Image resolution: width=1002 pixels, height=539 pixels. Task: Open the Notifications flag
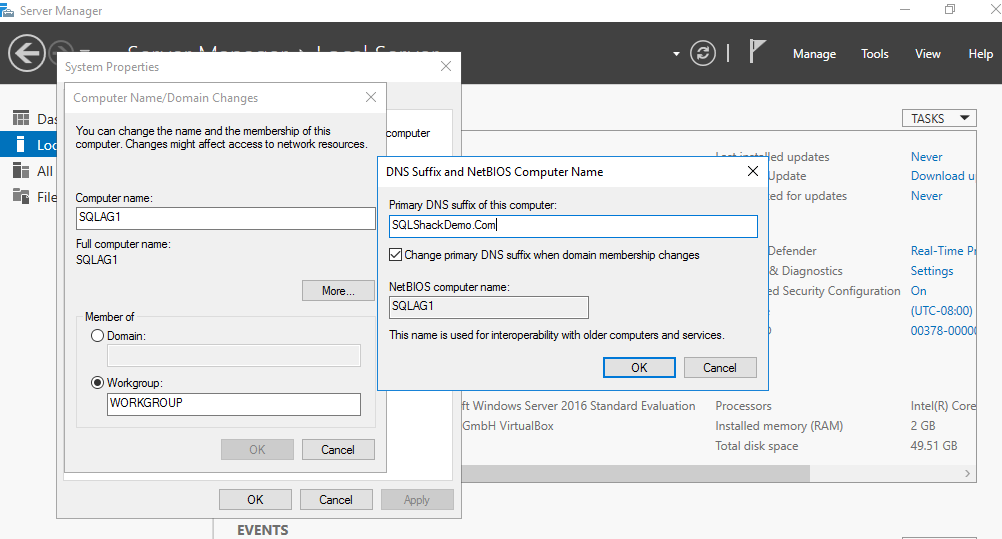coord(757,52)
